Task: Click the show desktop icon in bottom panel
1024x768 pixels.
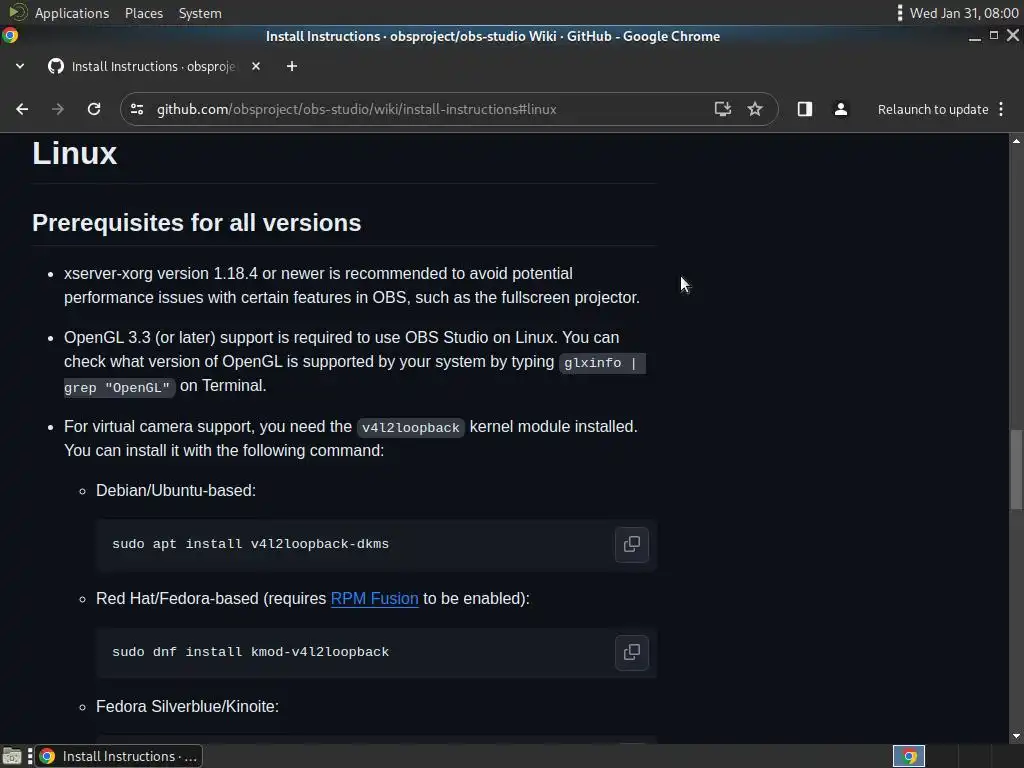Action: pos(12,756)
